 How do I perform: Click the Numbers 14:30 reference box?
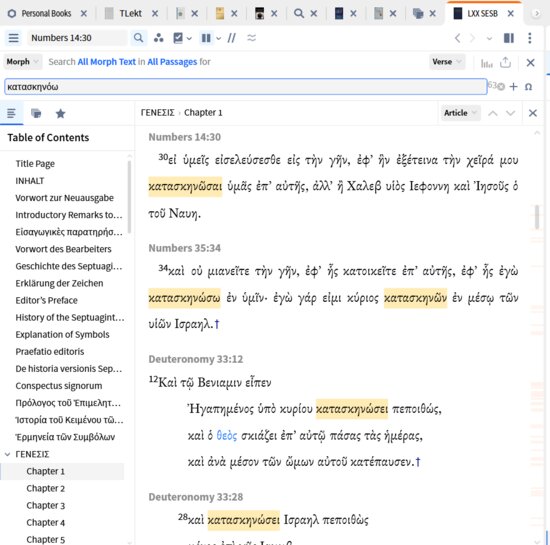pos(77,38)
